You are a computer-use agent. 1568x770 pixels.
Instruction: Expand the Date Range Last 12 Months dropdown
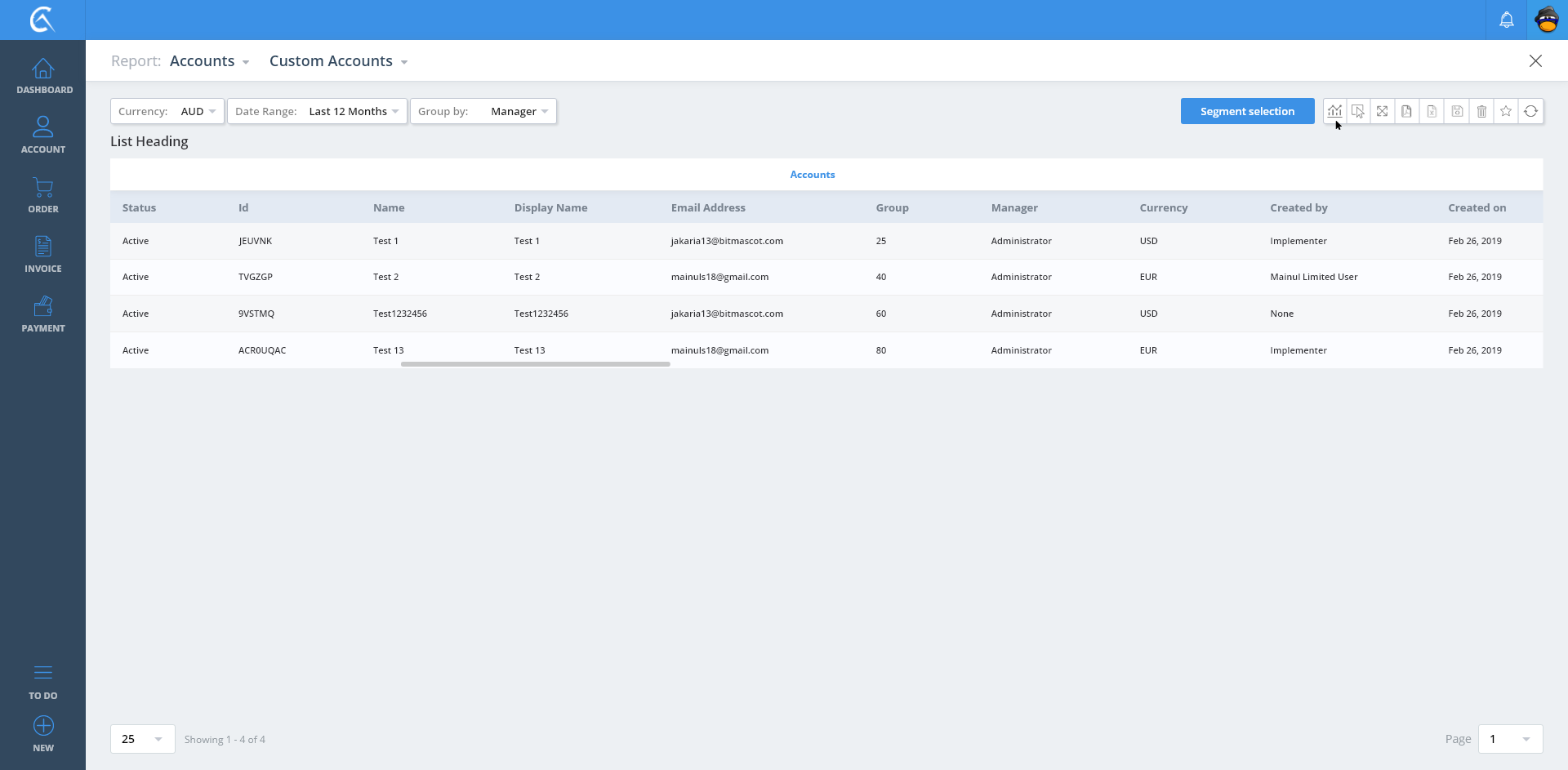(317, 111)
